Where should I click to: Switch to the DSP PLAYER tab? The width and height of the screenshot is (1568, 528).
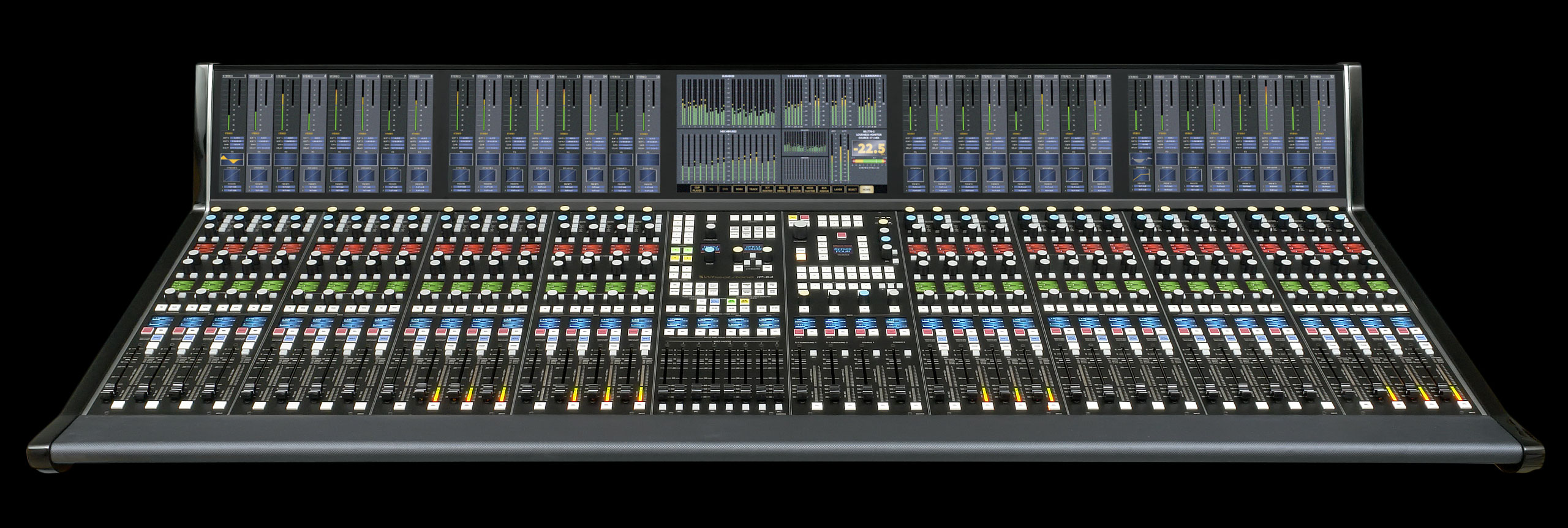coord(697,189)
